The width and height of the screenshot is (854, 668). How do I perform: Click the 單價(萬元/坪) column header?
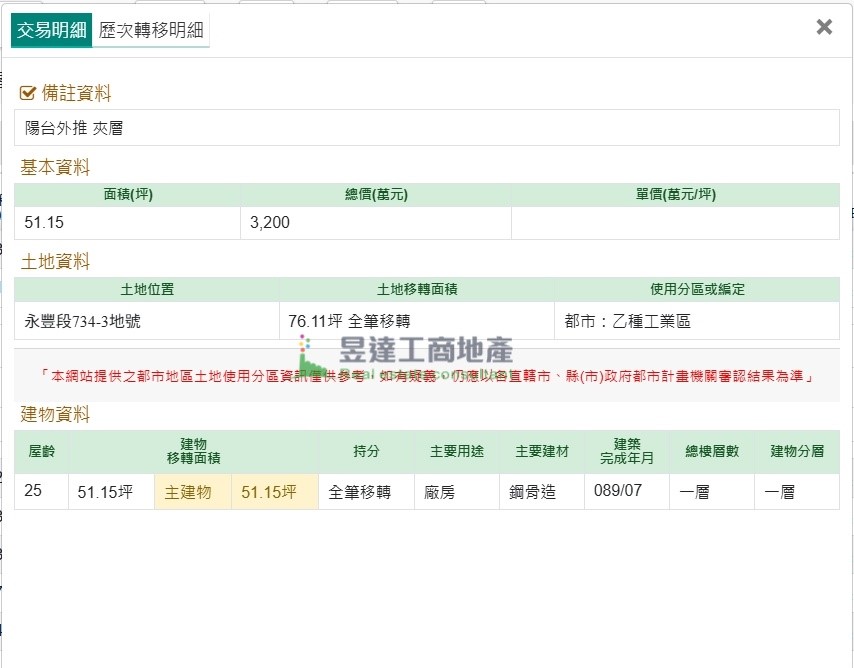pos(675,195)
